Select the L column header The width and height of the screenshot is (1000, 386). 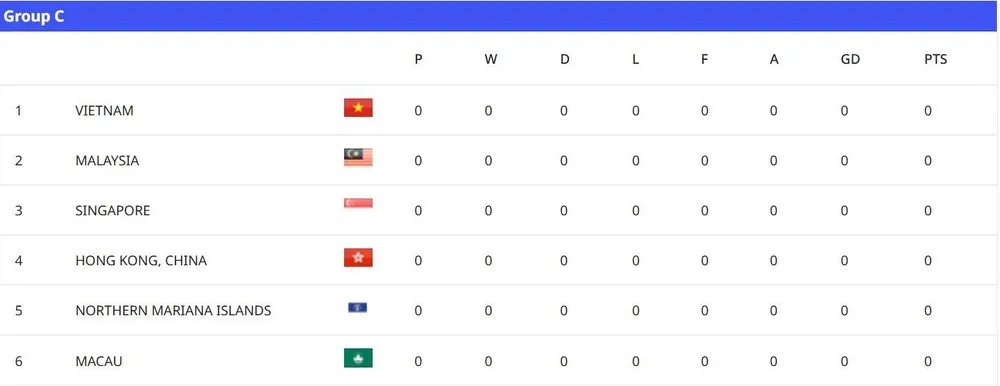635,59
